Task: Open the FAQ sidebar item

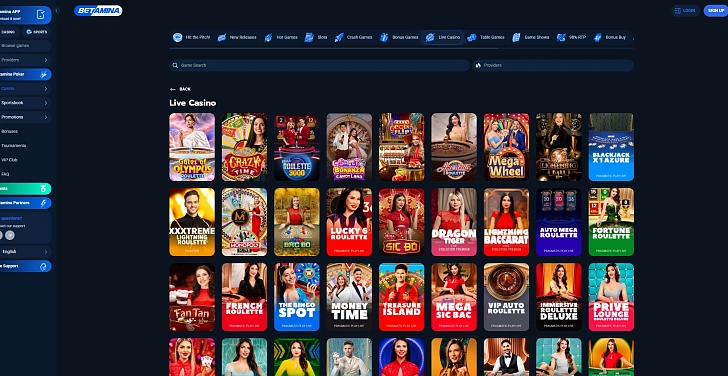Action: point(5,175)
